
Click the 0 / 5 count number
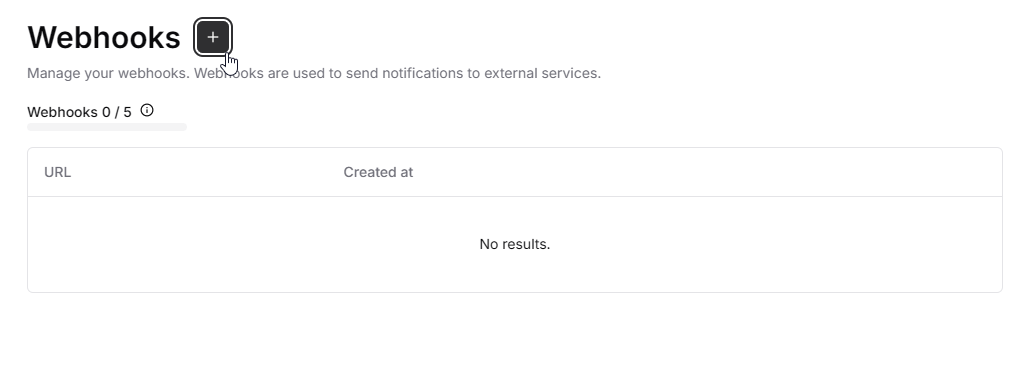tap(117, 112)
